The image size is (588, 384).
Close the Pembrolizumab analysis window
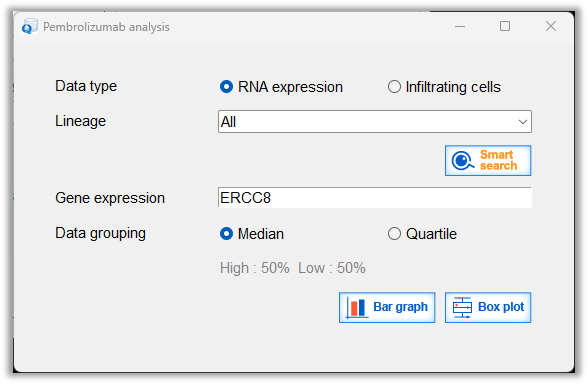click(x=550, y=26)
